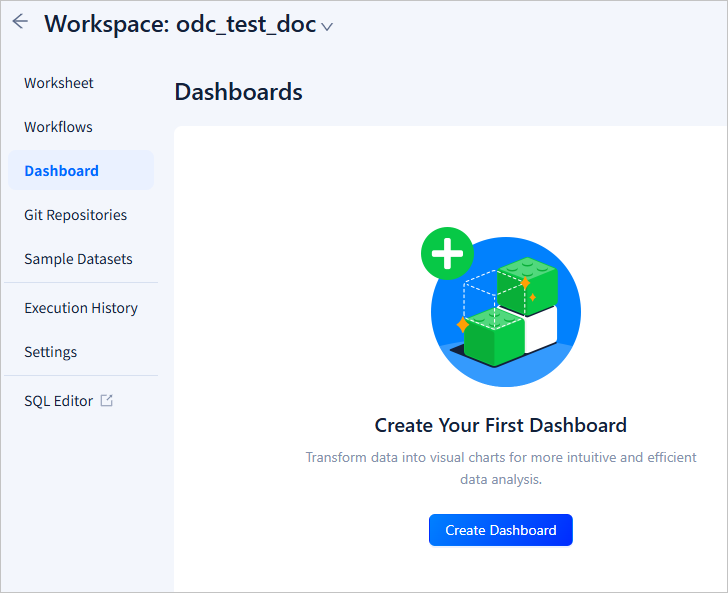Select the Dashboard sidebar item

point(61,171)
